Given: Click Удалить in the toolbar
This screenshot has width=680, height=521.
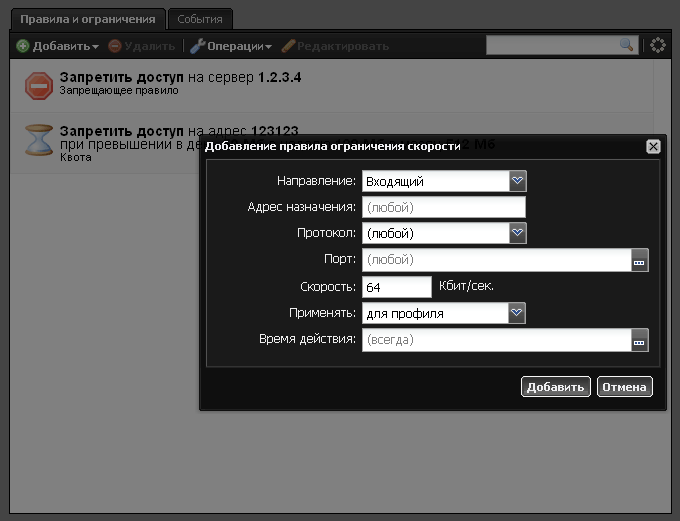Looking at the screenshot, I should click(141, 46).
